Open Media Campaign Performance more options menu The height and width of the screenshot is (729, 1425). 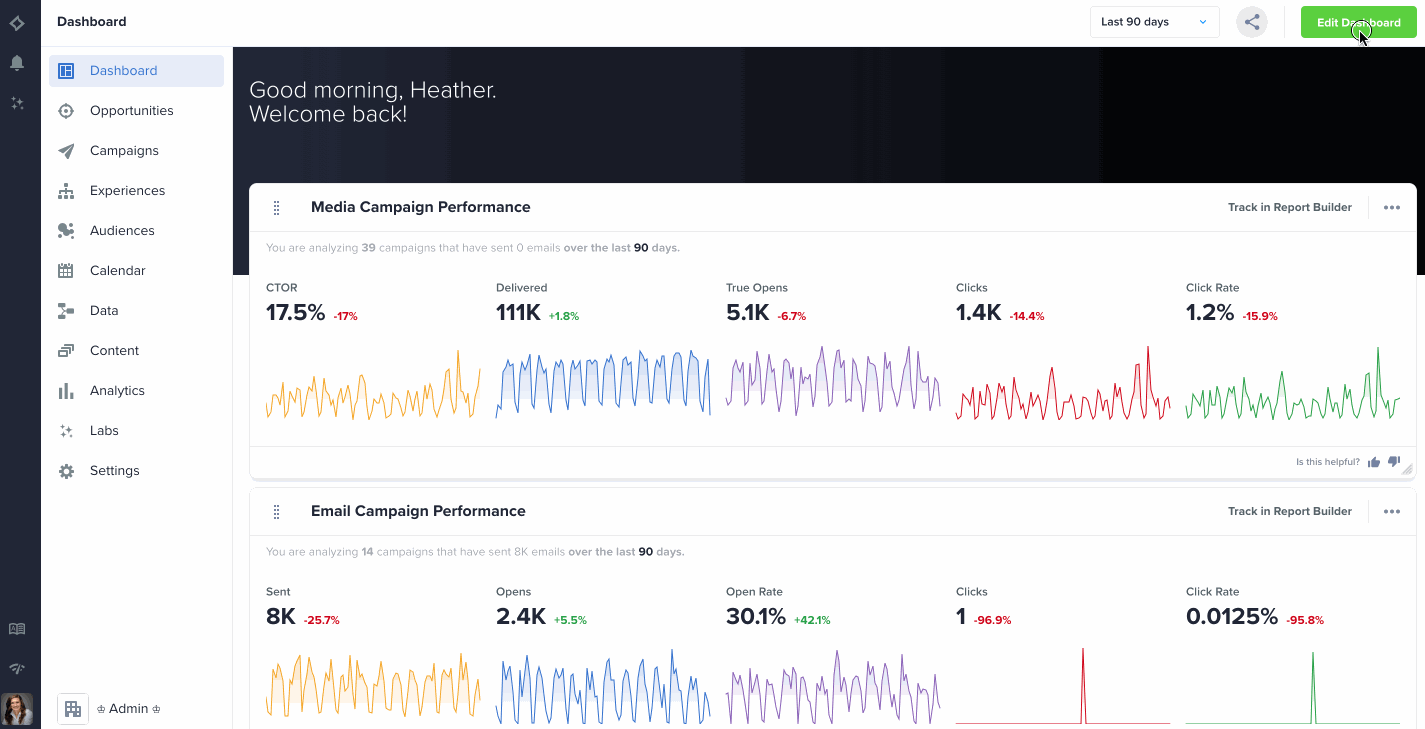tap(1391, 208)
